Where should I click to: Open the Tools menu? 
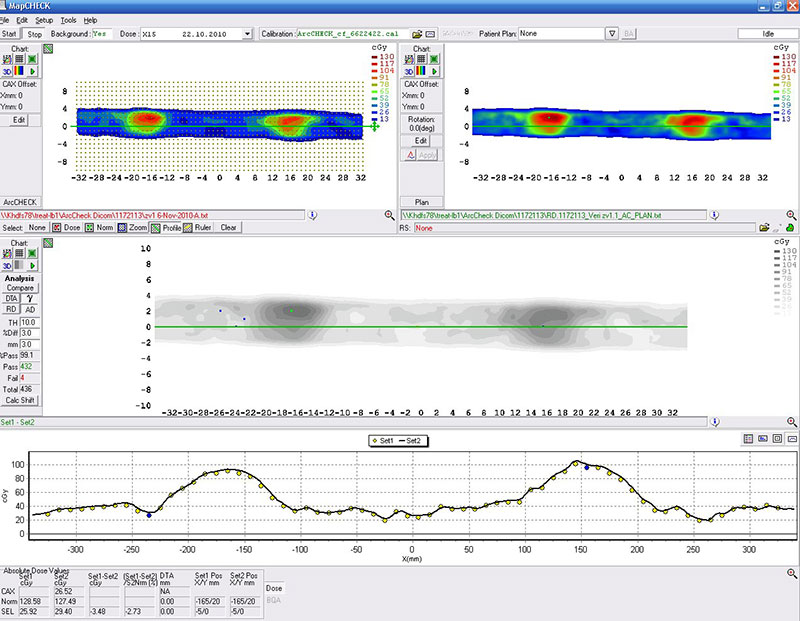pos(68,20)
